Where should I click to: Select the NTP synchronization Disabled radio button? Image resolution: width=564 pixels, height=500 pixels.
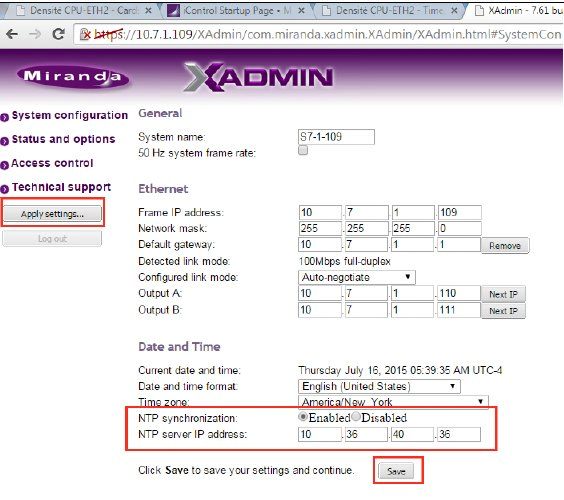click(x=356, y=417)
